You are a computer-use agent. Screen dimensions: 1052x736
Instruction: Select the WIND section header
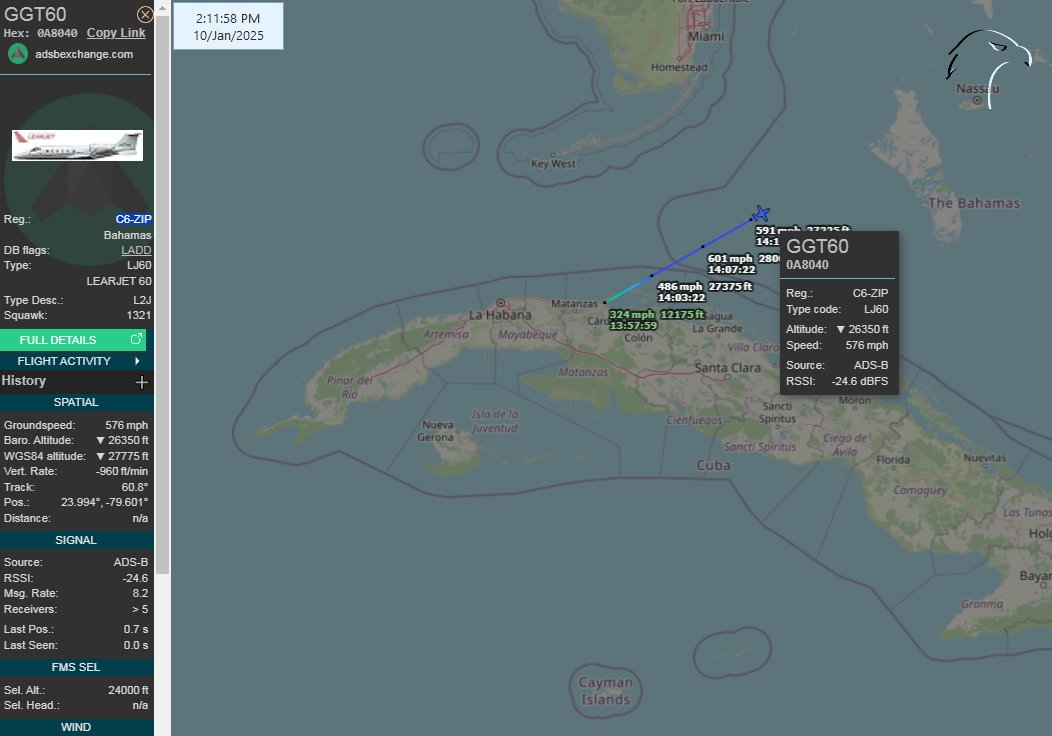(x=76, y=727)
